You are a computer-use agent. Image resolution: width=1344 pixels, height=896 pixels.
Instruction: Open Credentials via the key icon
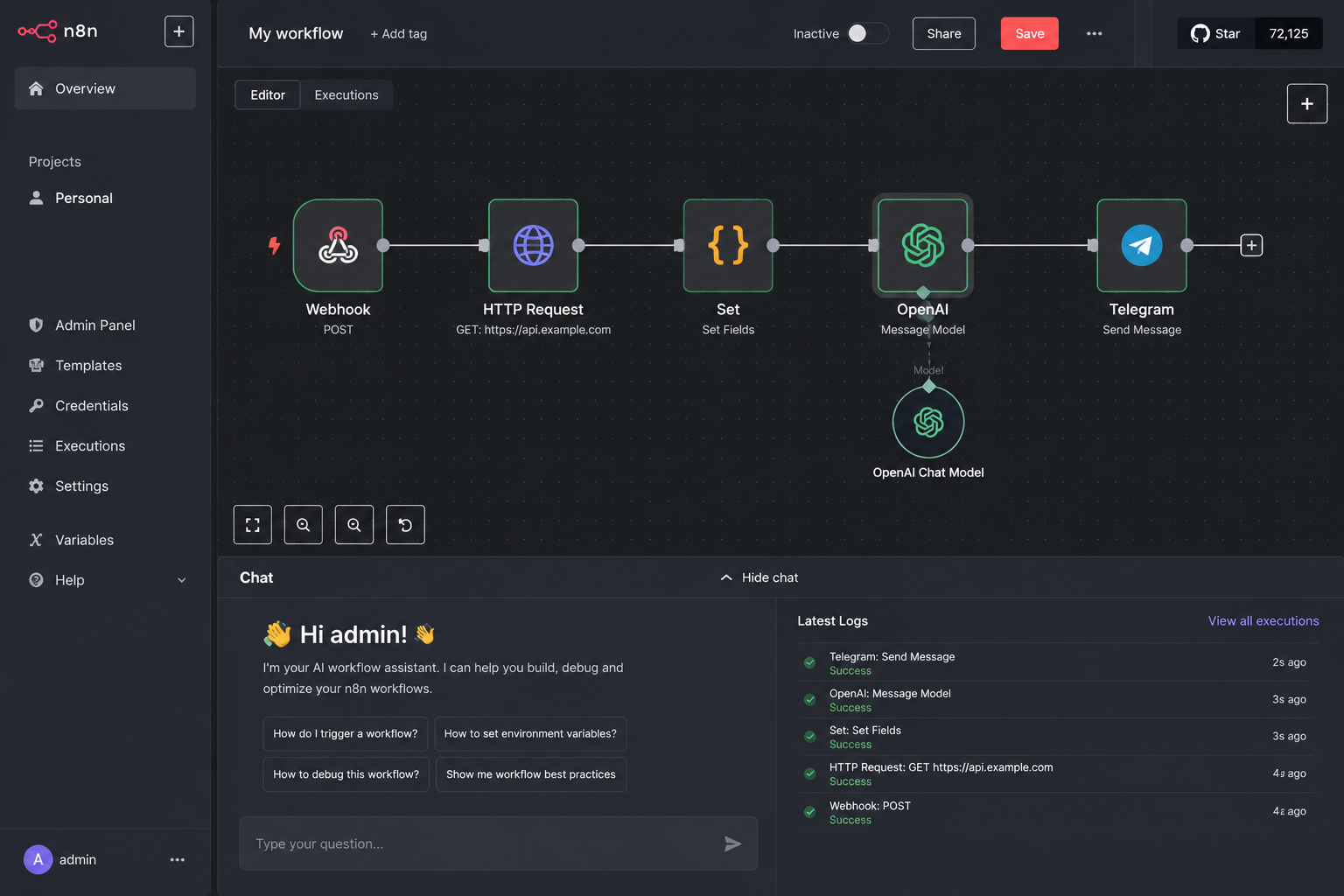click(x=36, y=405)
